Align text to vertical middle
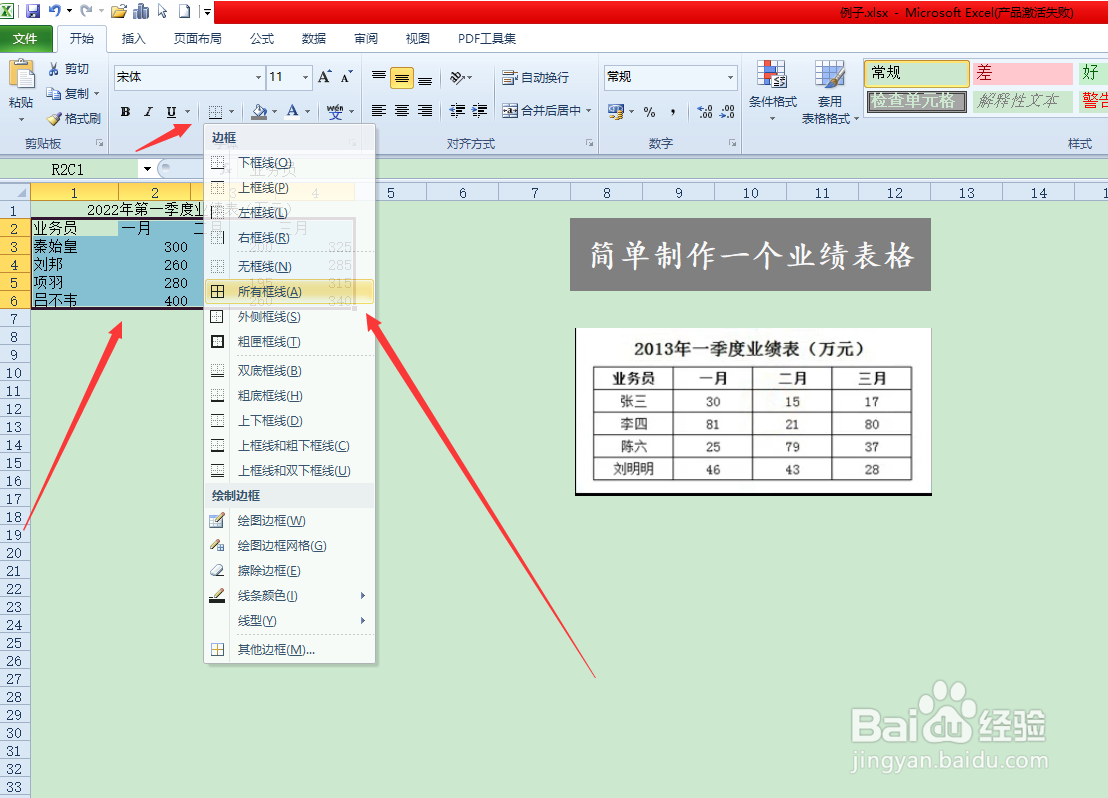1108x798 pixels. (x=402, y=77)
